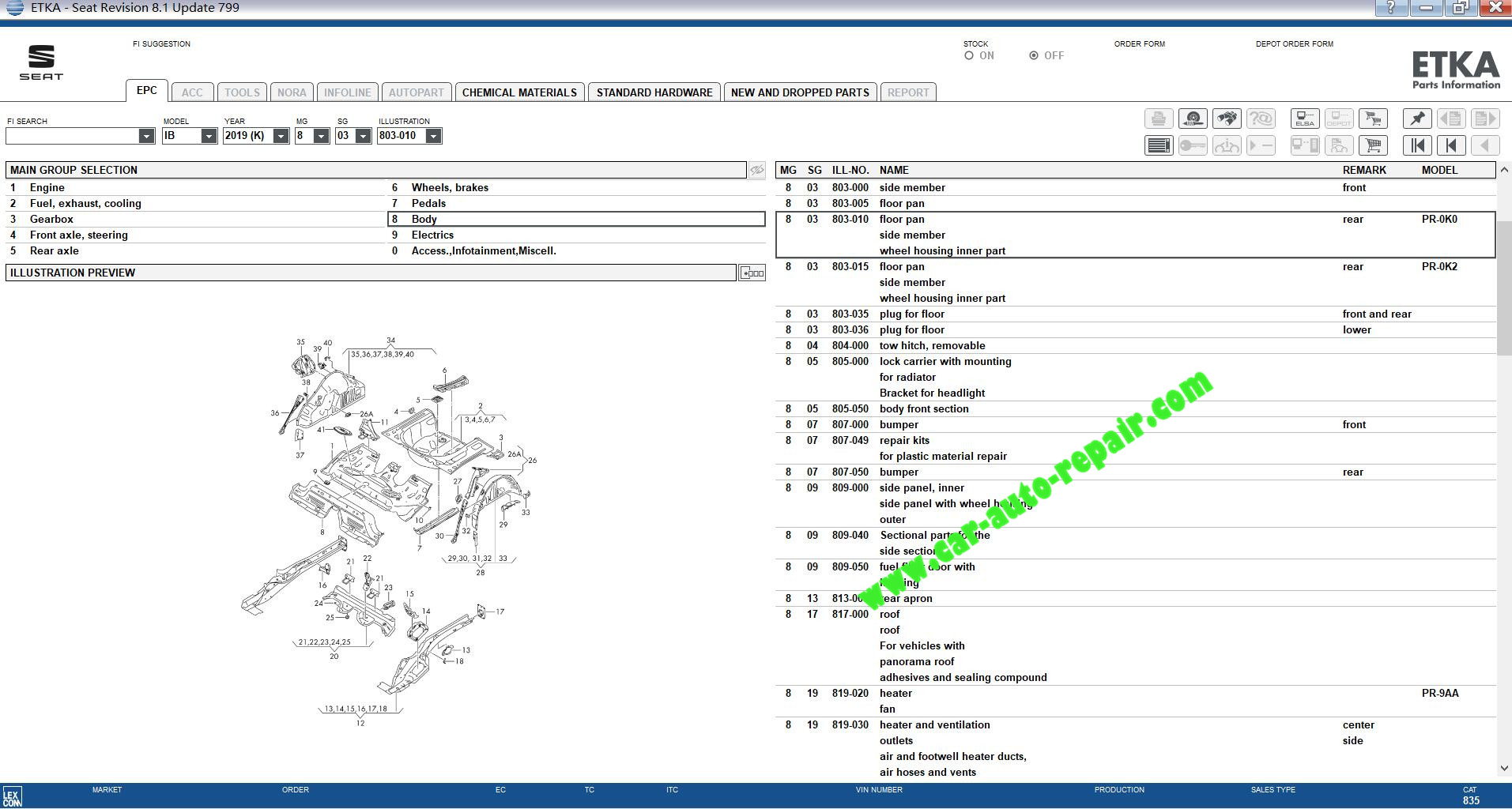Open the MG dropdown showing 8

pos(321,136)
